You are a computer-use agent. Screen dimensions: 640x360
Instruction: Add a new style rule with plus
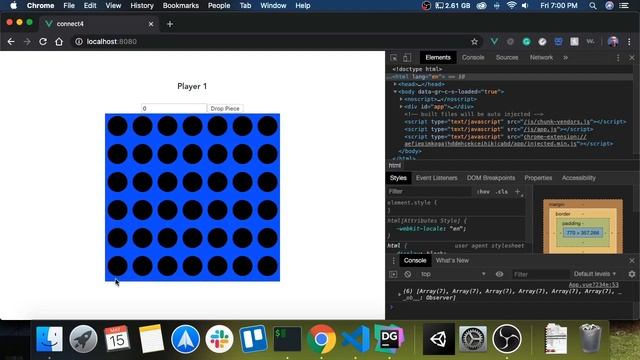[518, 191]
